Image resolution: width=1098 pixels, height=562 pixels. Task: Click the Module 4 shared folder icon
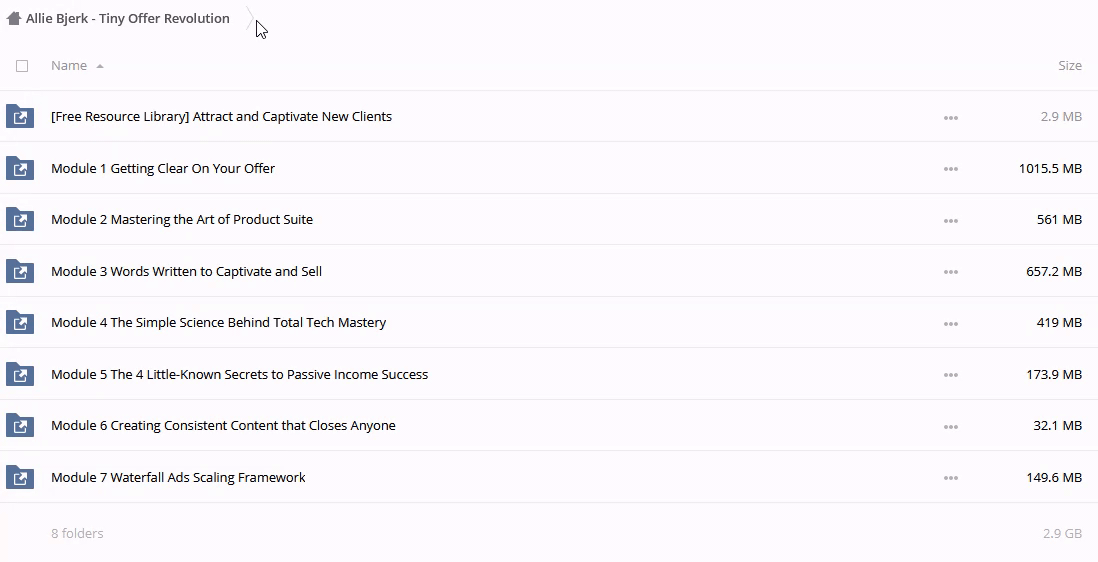pyautogui.click(x=20, y=323)
